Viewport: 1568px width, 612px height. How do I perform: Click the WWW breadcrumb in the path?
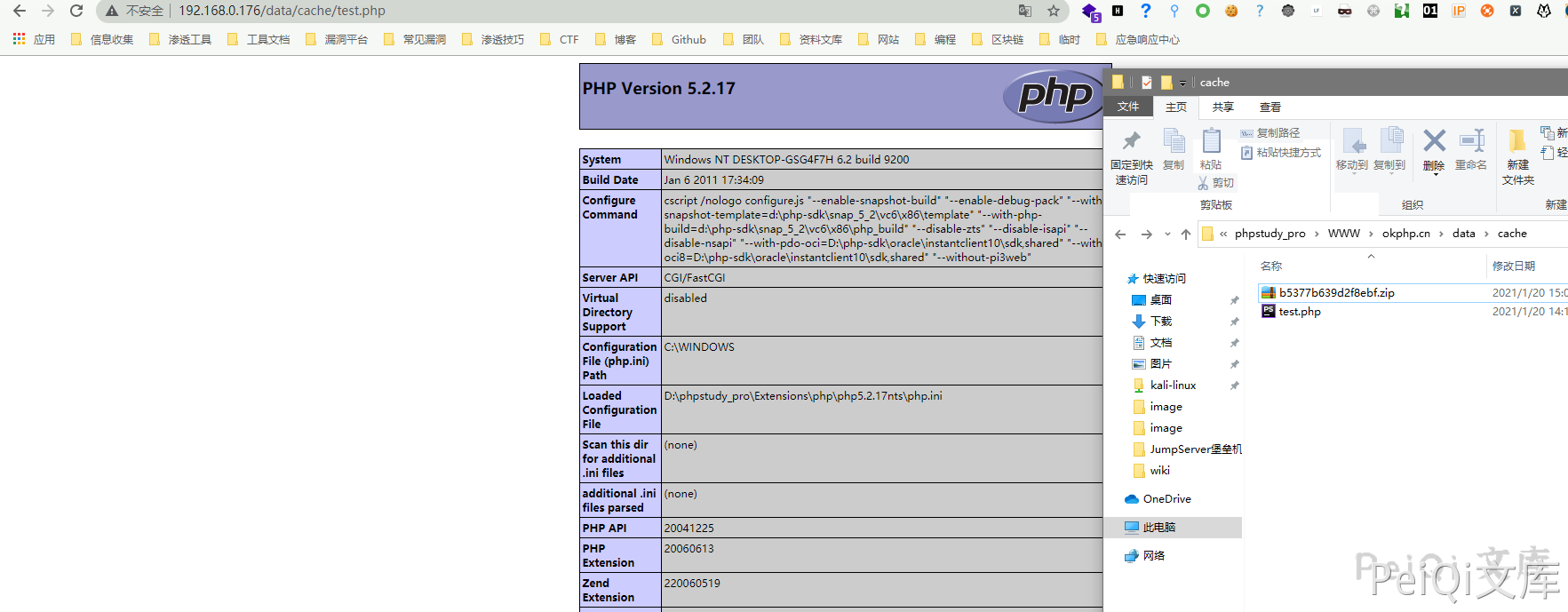1343,234
